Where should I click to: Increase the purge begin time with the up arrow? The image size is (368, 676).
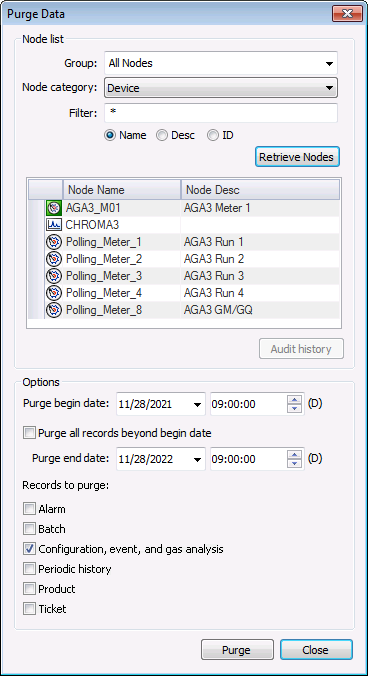point(295,400)
